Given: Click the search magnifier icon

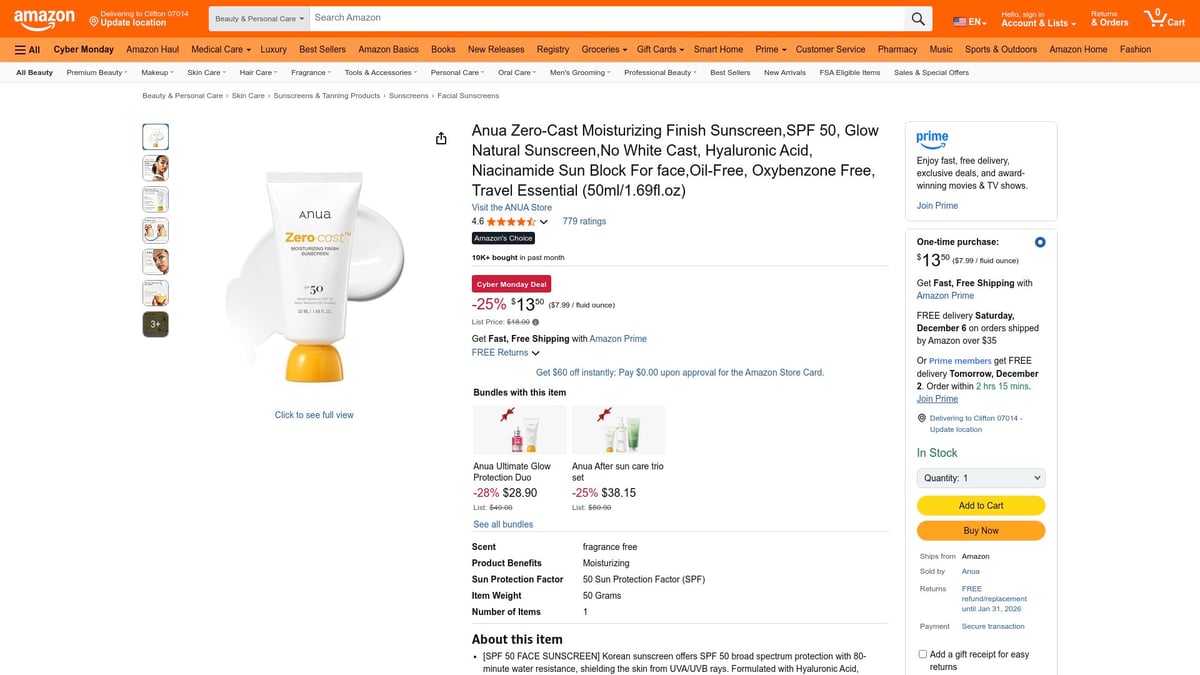Looking at the screenshot, I should 917,17.
